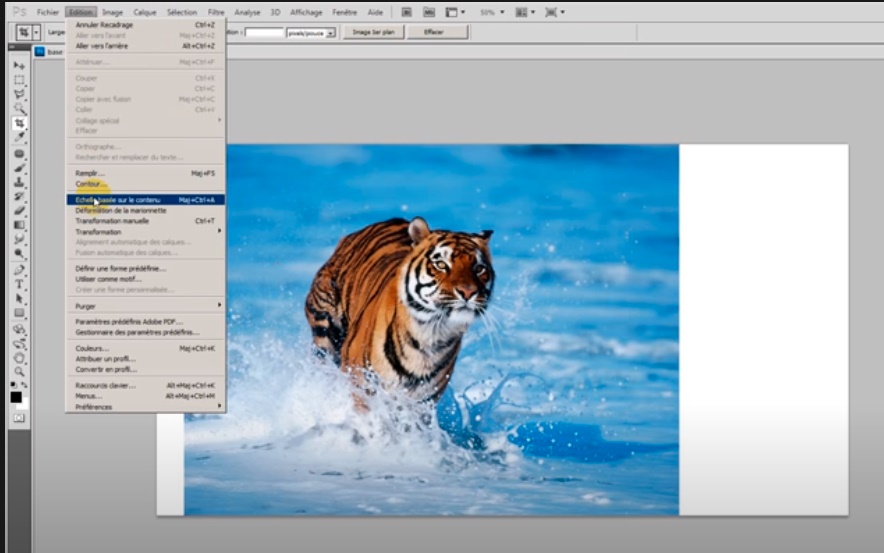Select the 3D Object Rotate tool
This screenshot has height=553, width=884.
tap(19, 329)
